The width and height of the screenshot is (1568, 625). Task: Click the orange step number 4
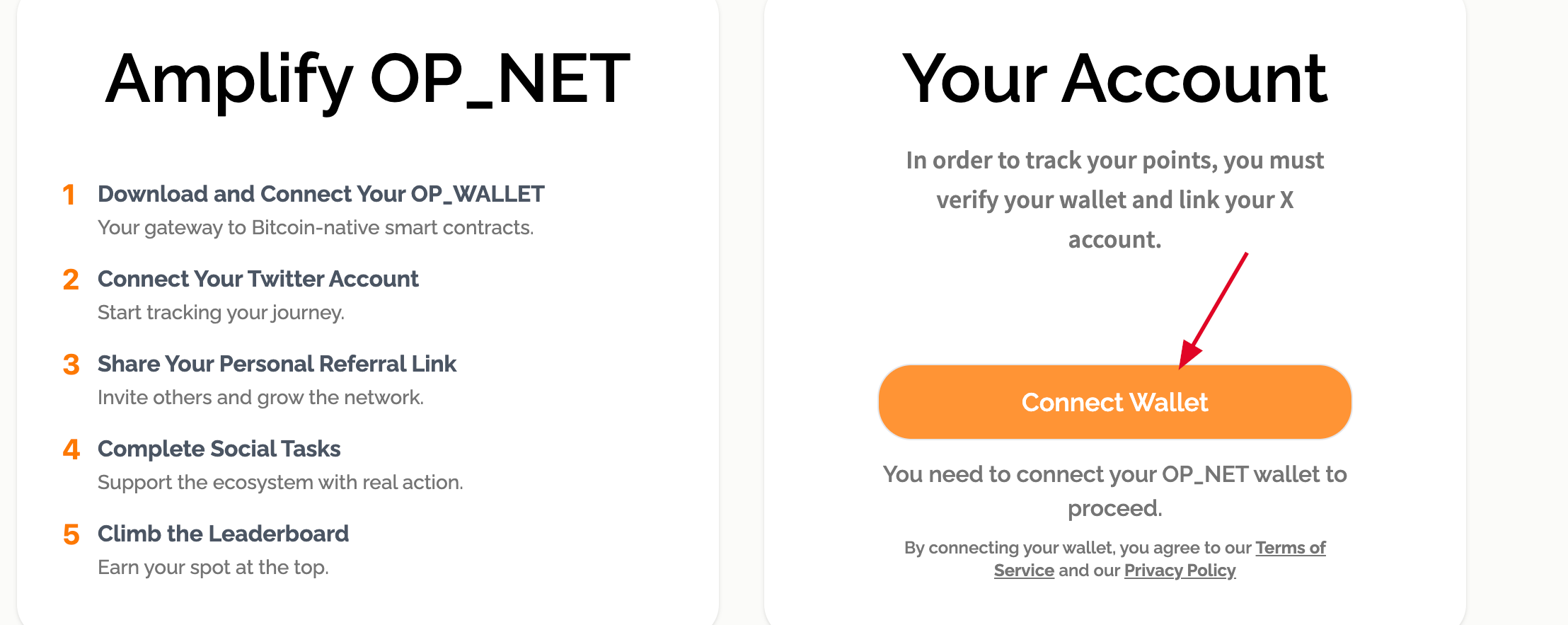coord(71,449)
